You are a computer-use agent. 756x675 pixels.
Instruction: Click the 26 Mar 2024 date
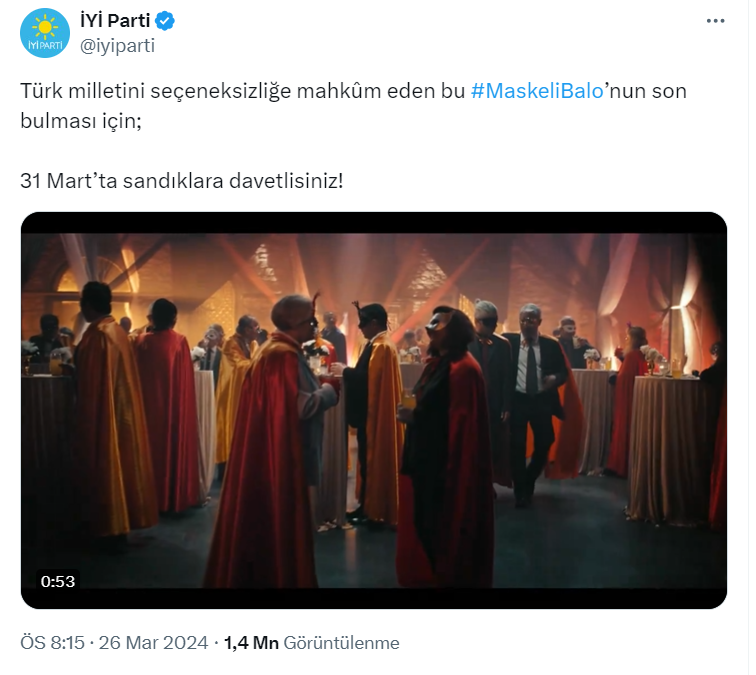[x=153, y=643]
